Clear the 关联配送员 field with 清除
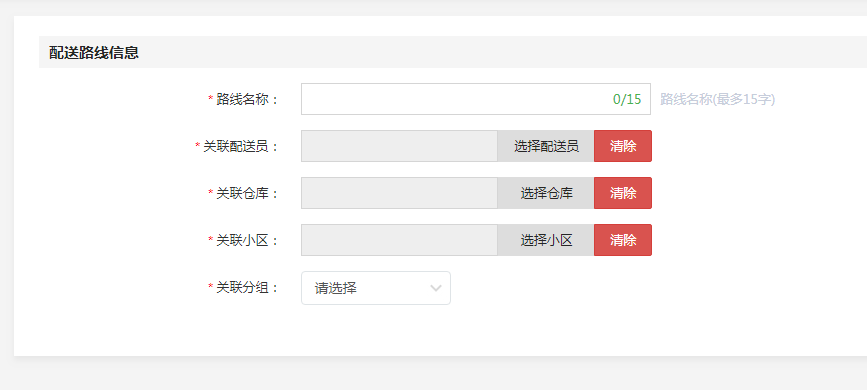This screenshot has height=390, width=867. click(623, 146)
